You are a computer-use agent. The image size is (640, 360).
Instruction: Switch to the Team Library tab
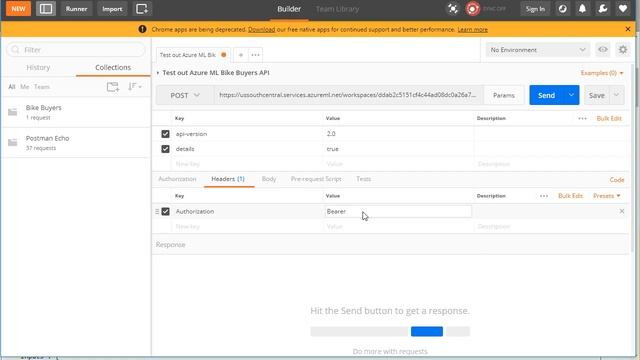[x=337, y=9]
